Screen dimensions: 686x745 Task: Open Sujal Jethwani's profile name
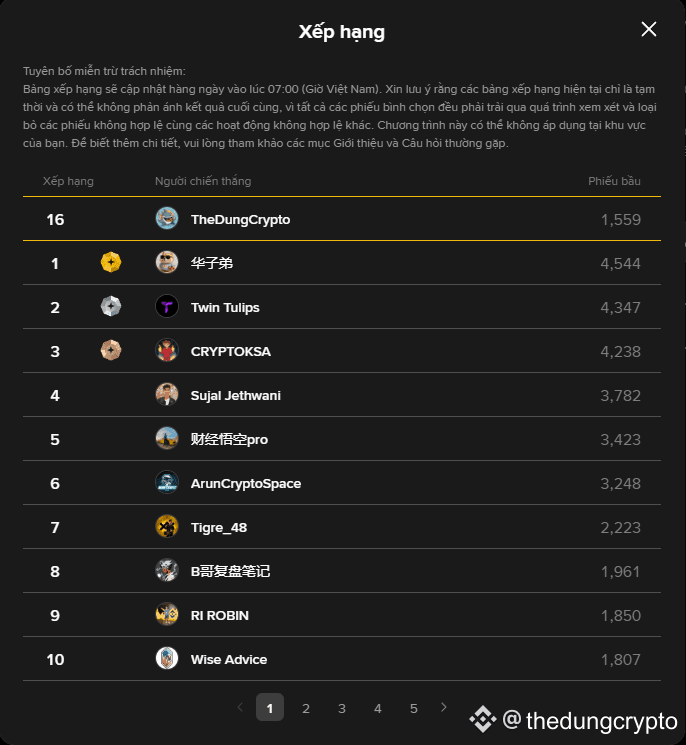coord(236,395)
